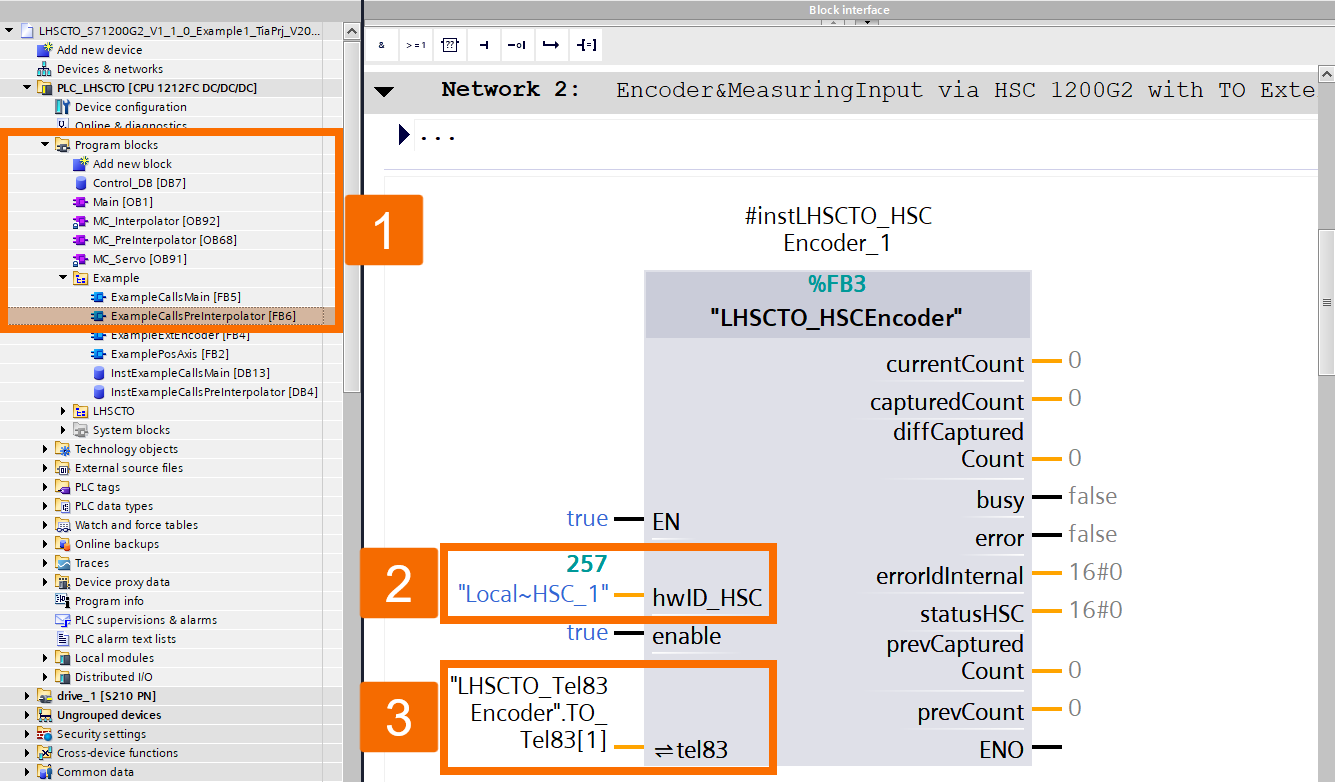Click the MC_Servo [OB91] block icon
Screen dimensions: 1335x782
81,259
